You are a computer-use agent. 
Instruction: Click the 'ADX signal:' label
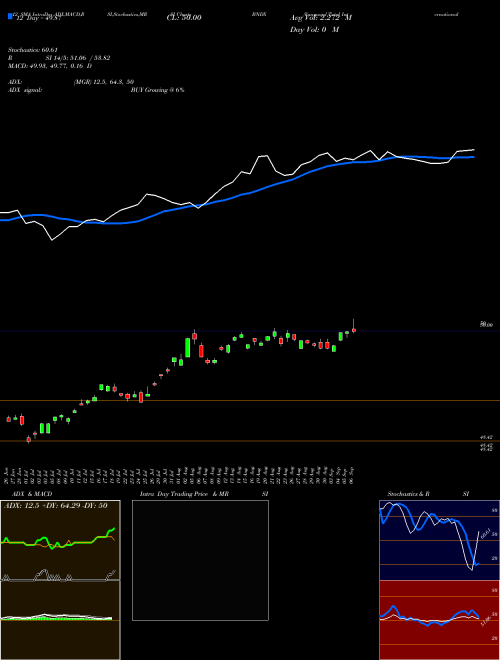coord(25,90)
